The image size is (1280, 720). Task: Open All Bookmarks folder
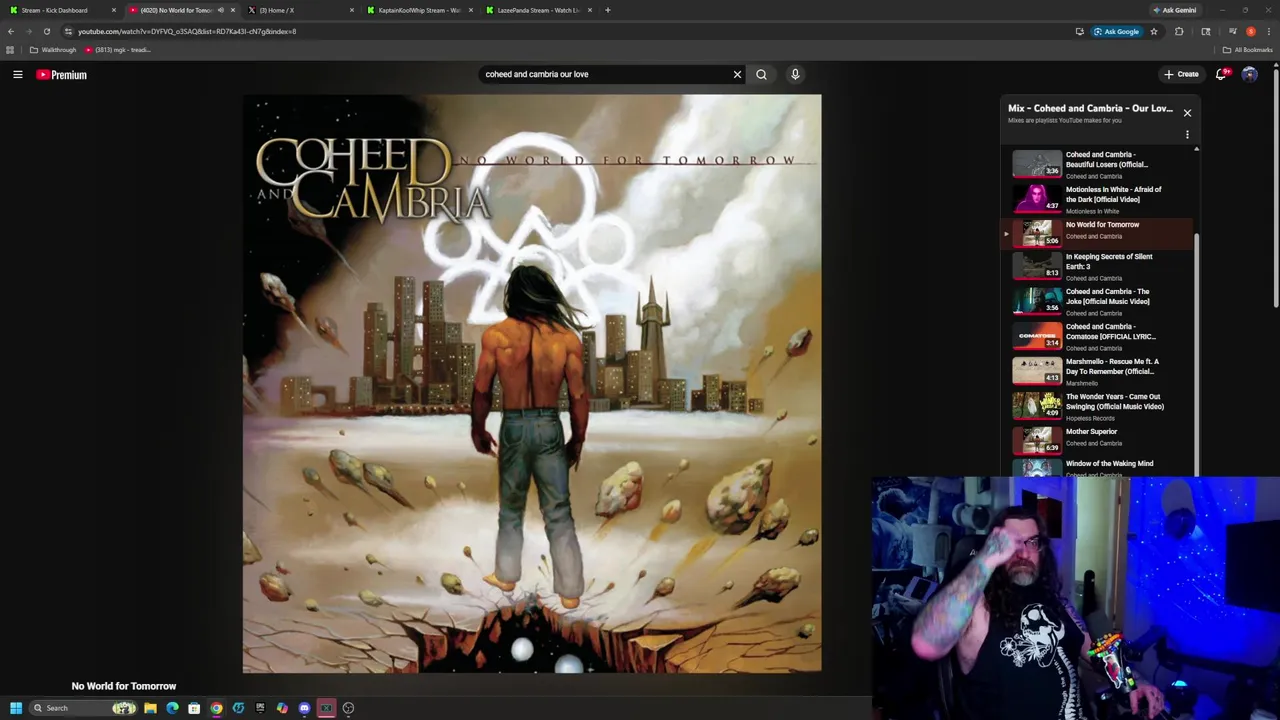pos(1247,50)
